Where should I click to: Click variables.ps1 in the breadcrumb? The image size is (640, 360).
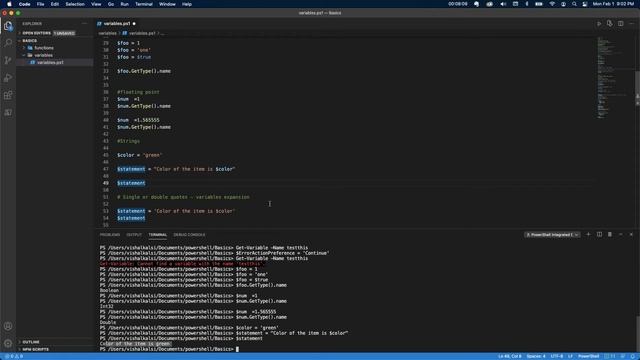point(142,33)
